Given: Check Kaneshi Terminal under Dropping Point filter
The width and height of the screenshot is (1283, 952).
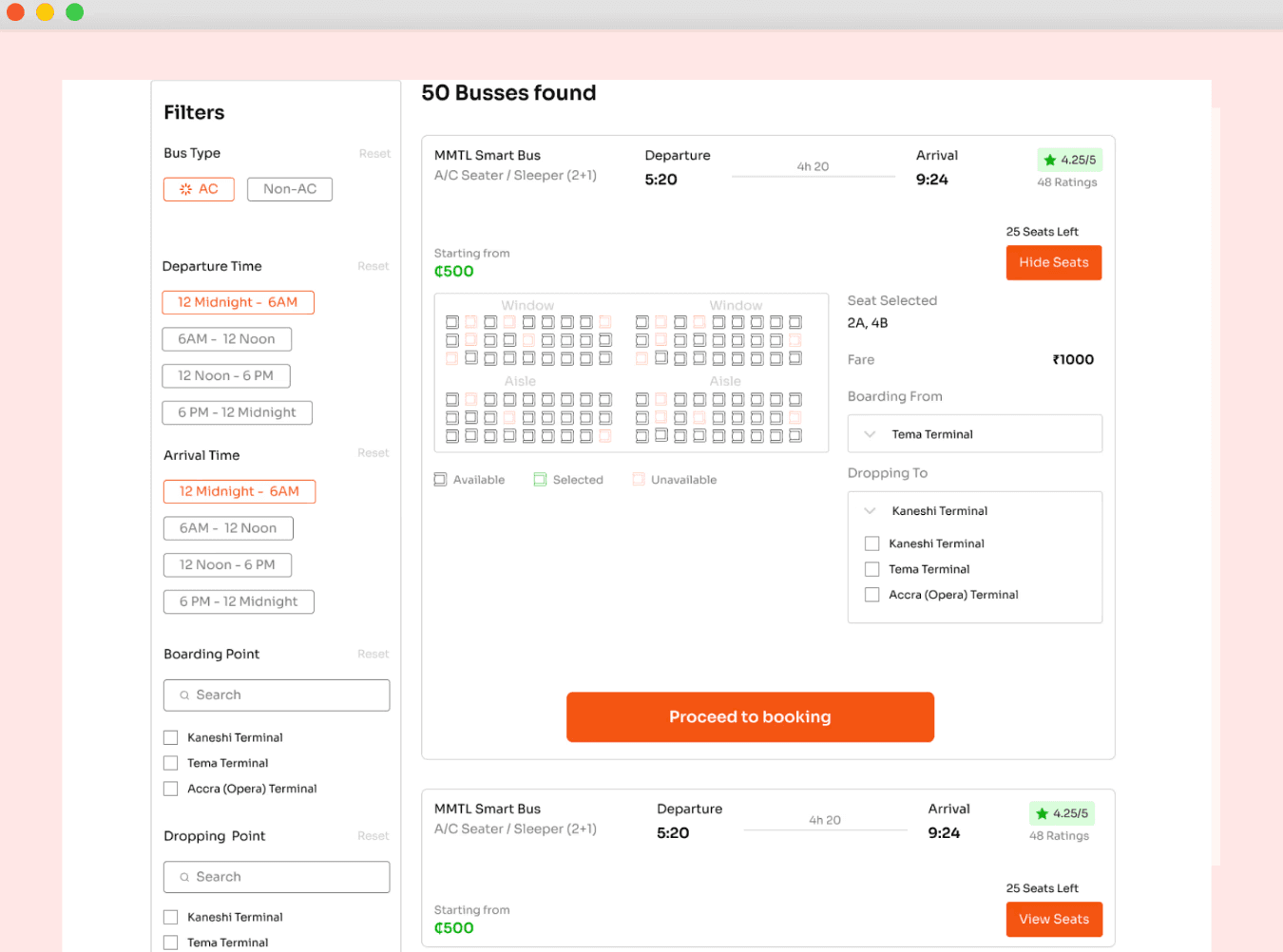Looking at the screenshot, I should (171, 917).
